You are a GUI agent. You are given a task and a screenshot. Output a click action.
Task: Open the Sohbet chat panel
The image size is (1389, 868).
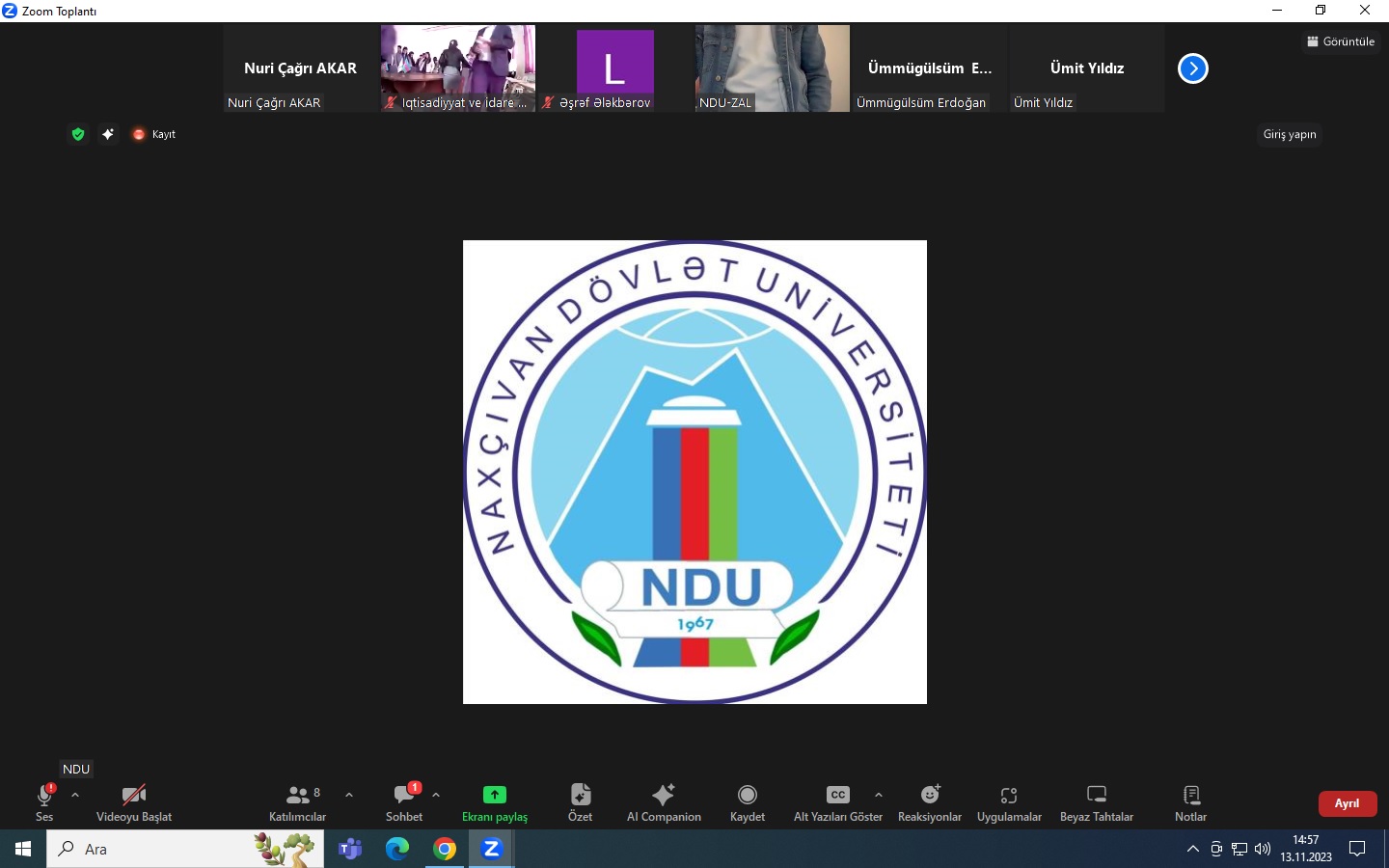404,802
